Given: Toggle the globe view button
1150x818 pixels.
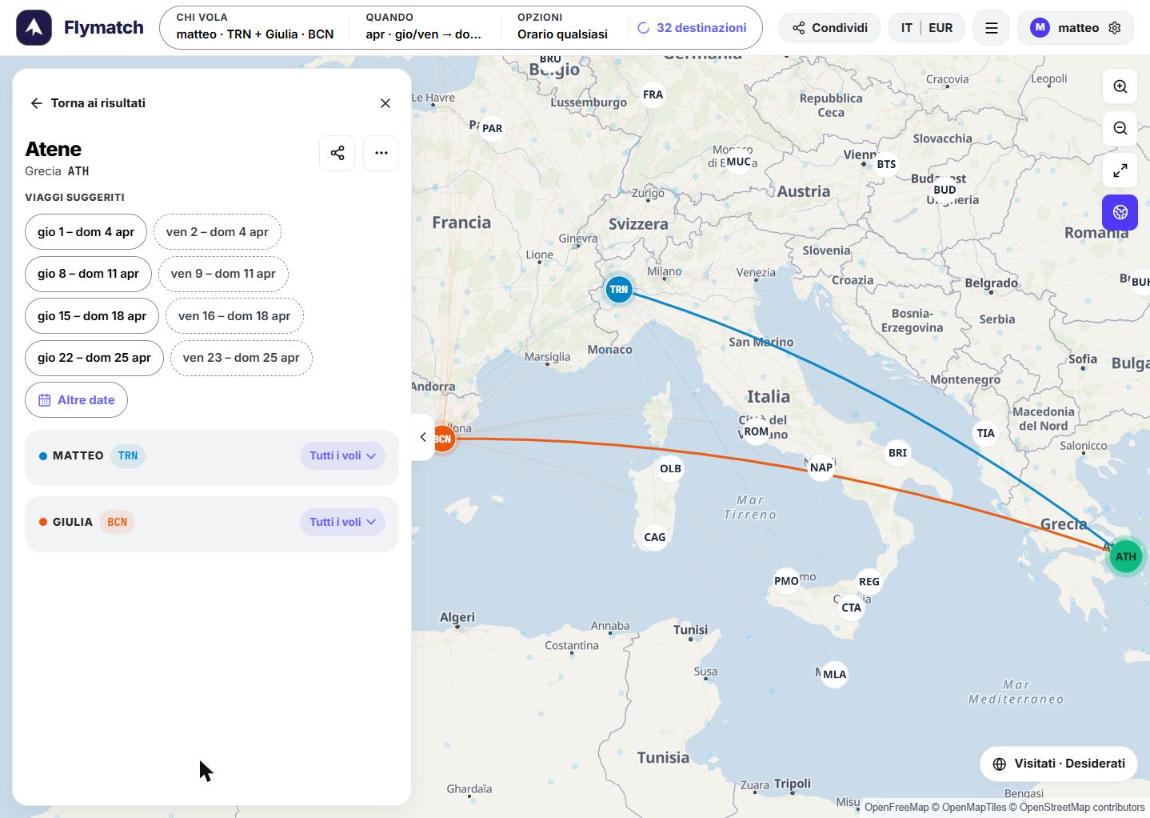Looking at the screenshot, I should (1120, 212).
